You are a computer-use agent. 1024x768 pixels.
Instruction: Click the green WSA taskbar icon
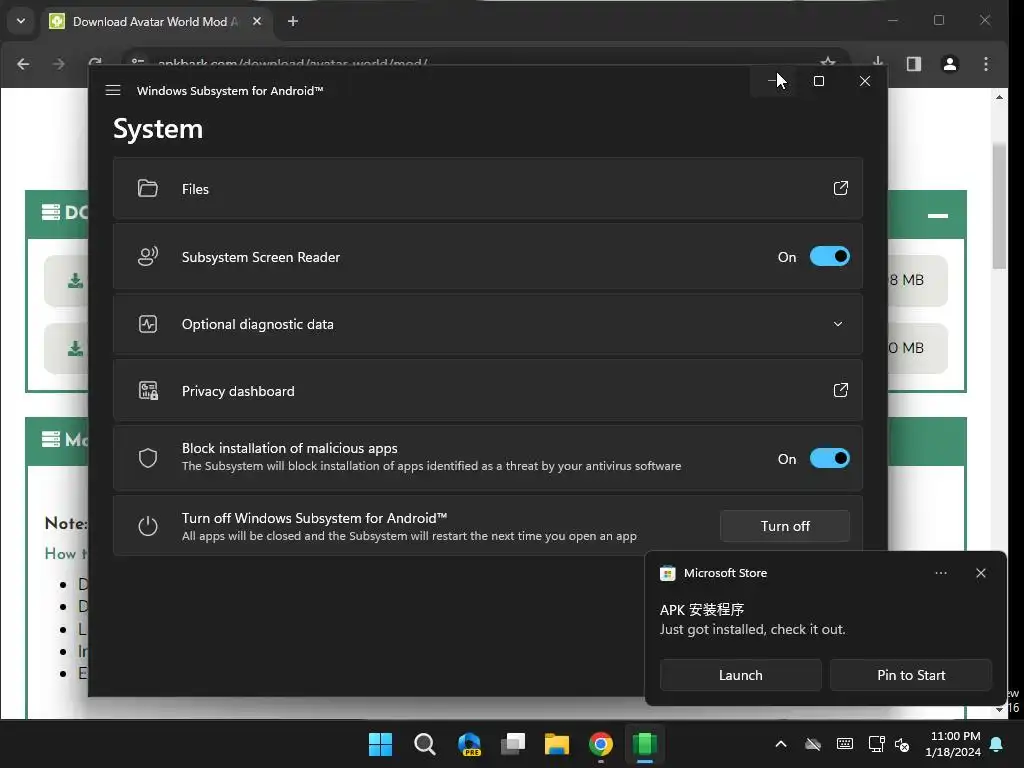(x=645, y=744)
